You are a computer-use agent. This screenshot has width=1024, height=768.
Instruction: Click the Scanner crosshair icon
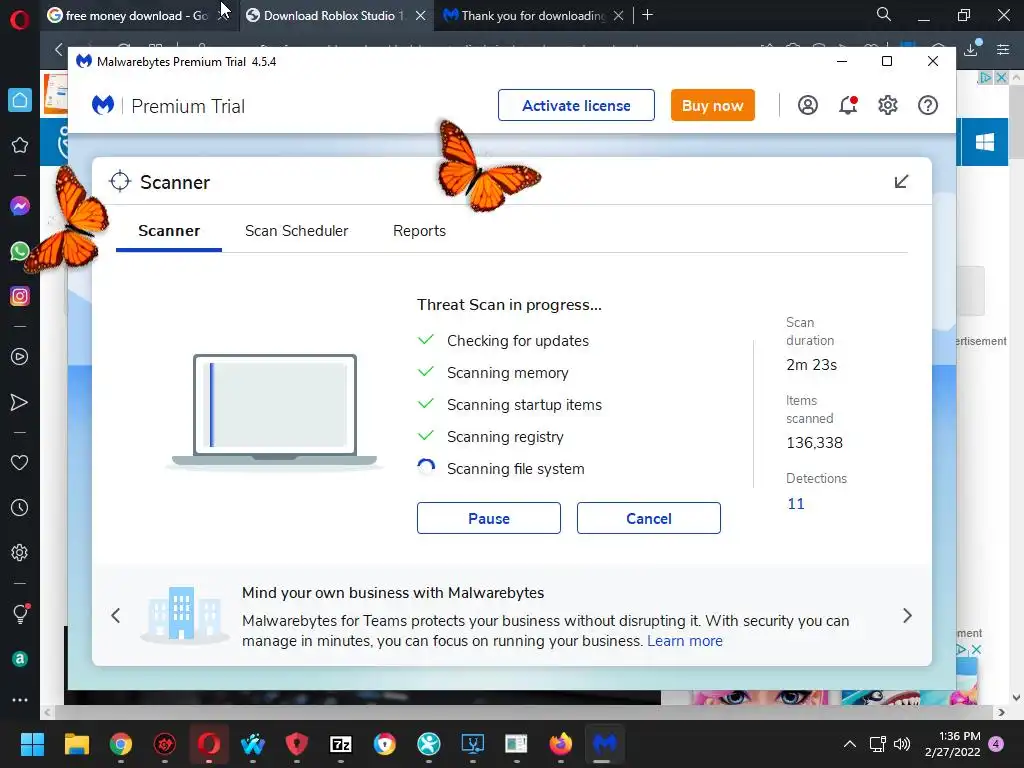(120, 182)
